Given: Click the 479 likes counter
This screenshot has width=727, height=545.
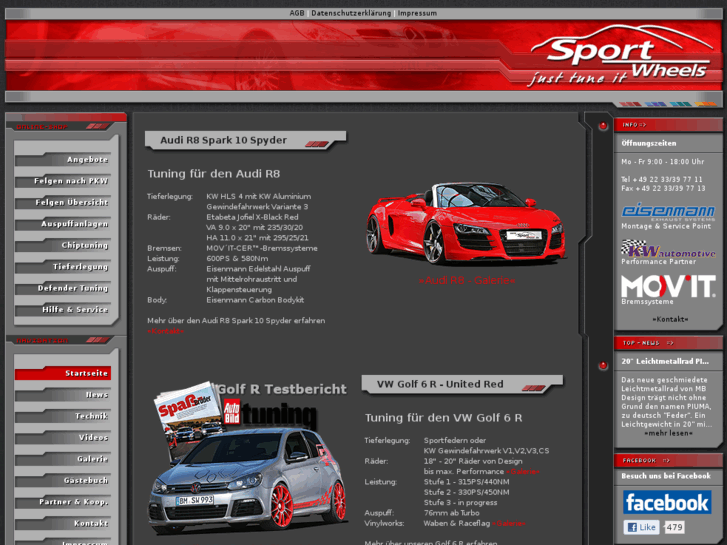Looking at the screenshot, I should pyautogui.click(x=675, y=527).
